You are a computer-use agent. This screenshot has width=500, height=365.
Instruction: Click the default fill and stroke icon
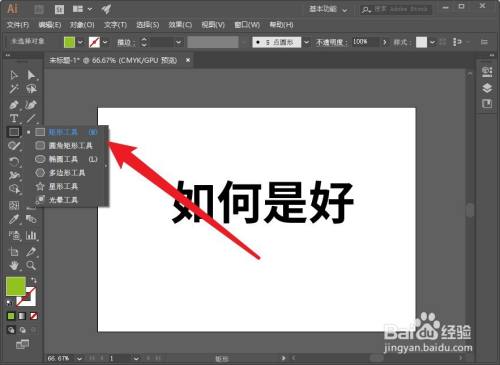point(10,303)
